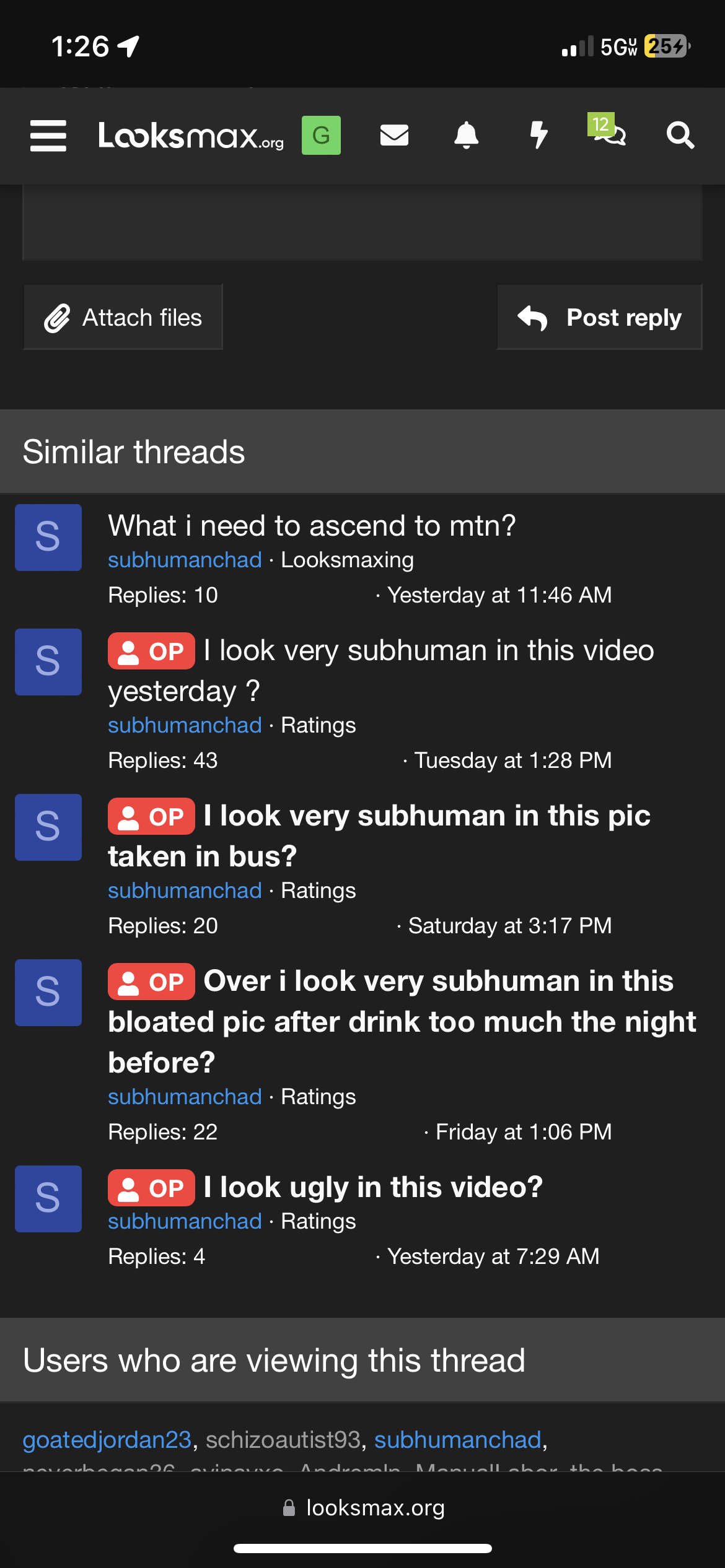Tap the Looksmax.org logo
The image size is (725, 1568).
[191, 136]
